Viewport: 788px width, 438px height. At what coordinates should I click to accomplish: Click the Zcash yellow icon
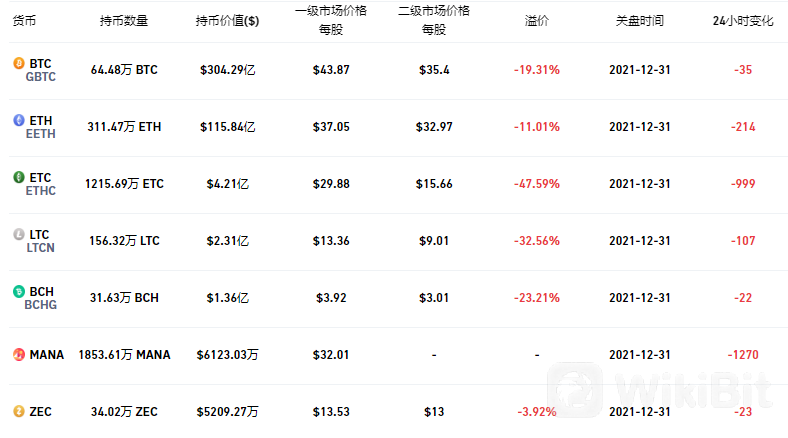19,411
